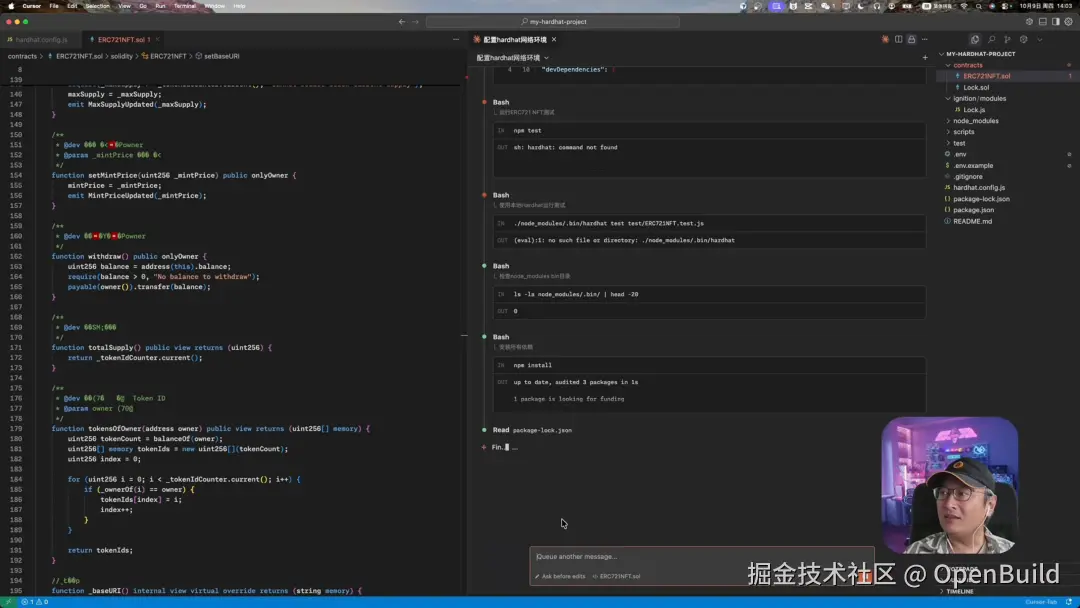This screenshot has height=608, width=1080.
Task: Open macOS Spotlight search icon
Action: pos(978,6)
